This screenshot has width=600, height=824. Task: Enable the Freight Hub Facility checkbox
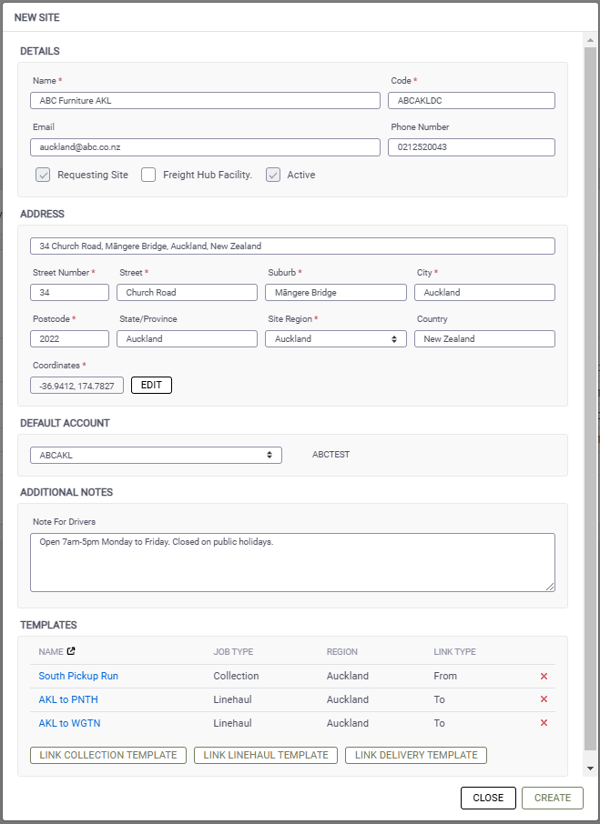pos(149,175)
